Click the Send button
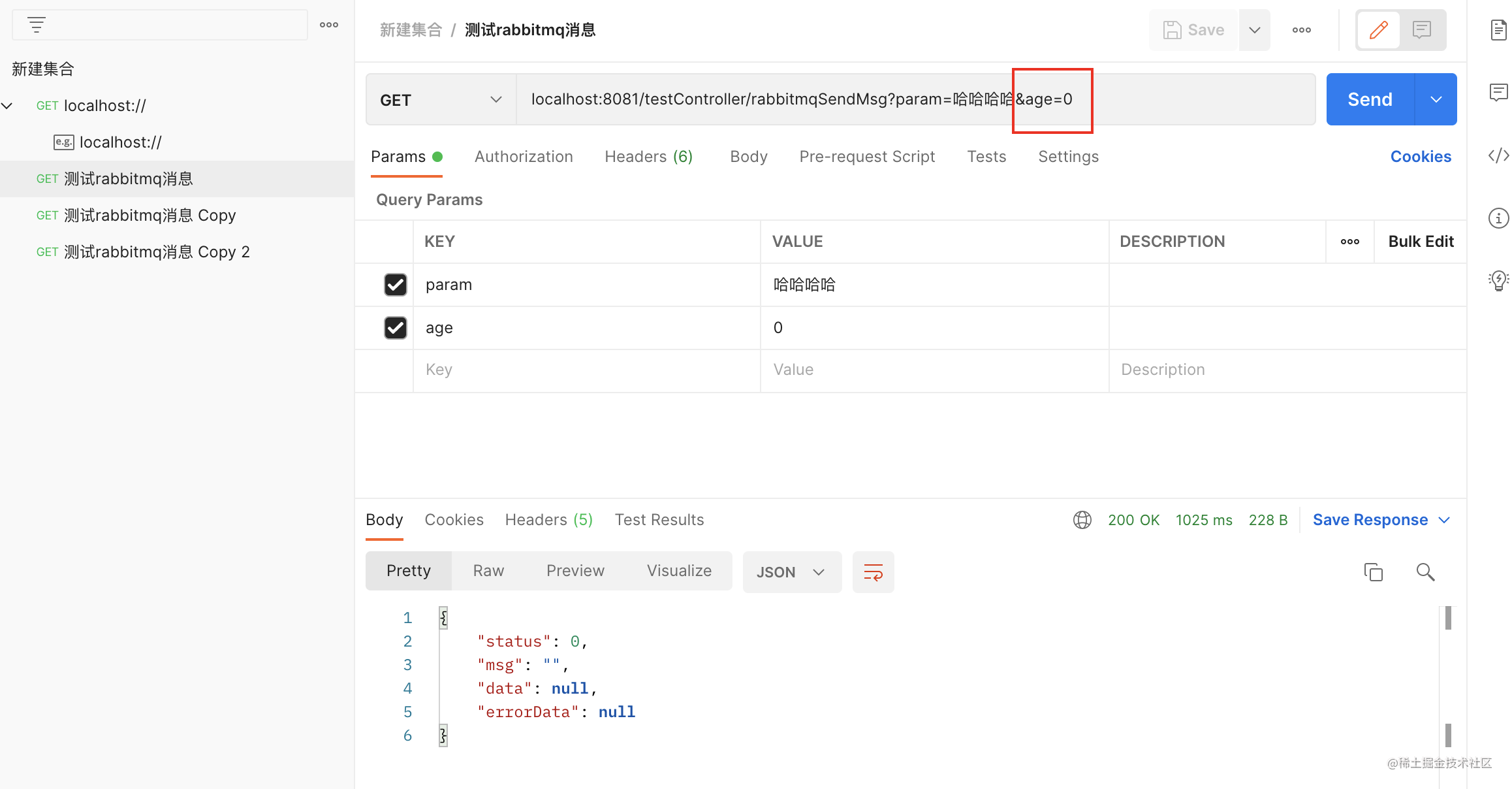Image resolution: width=1512 pixels, height=789 pixels. pos(1369,99)
